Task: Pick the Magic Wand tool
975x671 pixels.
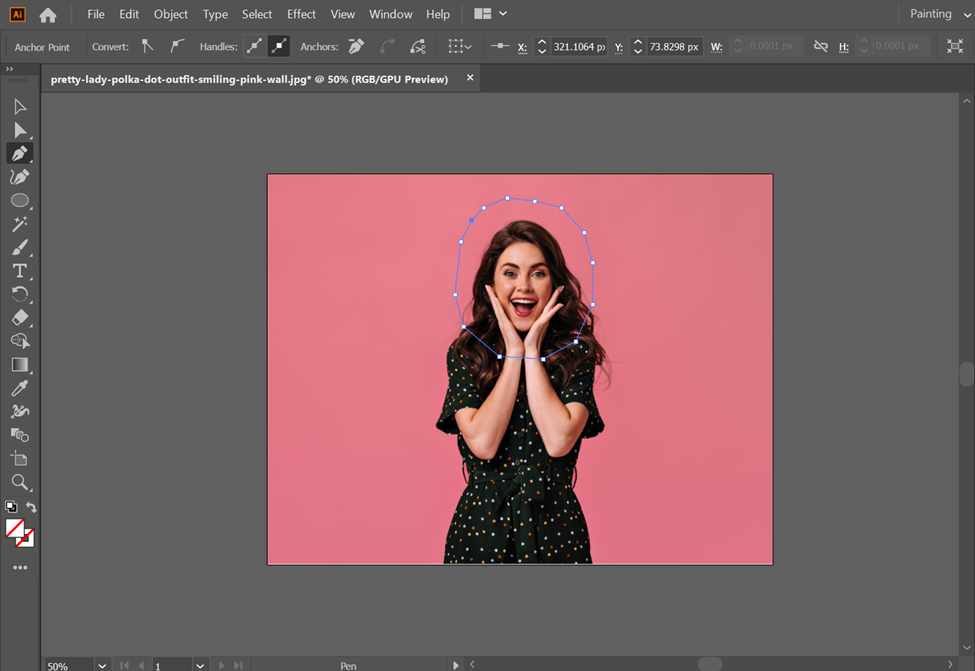Action: [19, 224]
